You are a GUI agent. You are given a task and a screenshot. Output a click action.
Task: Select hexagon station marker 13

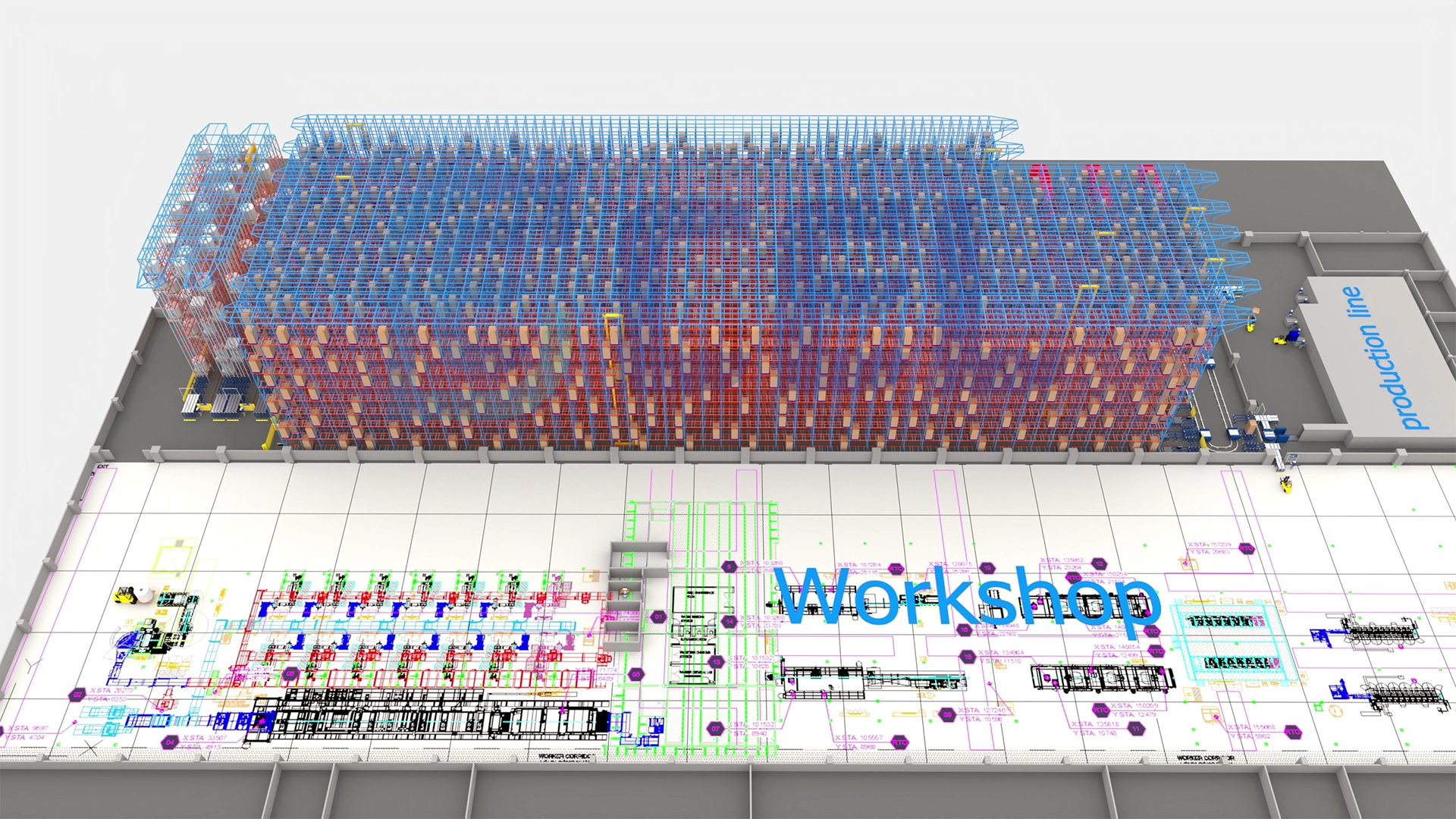[x=716, y=662]
